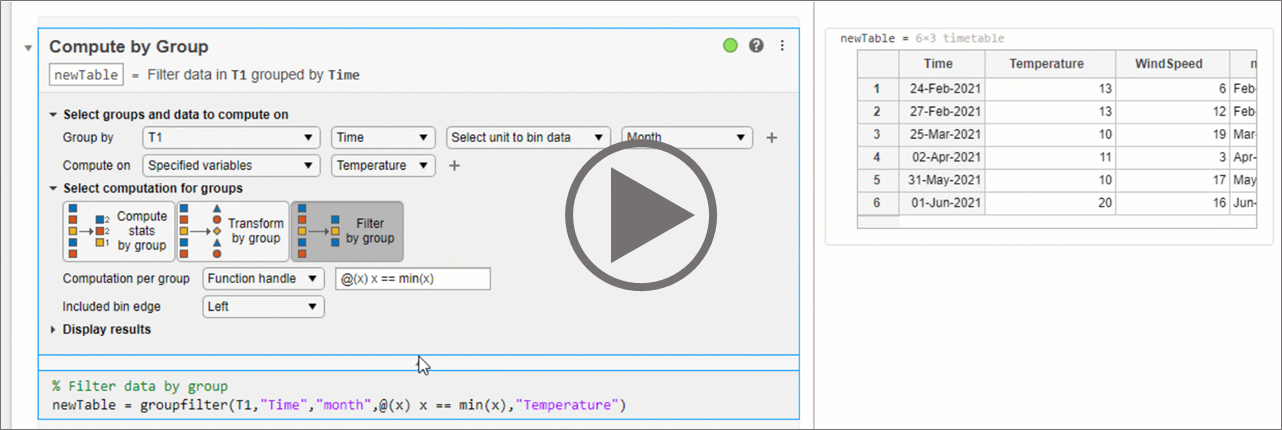1282x430 pixels.
Task: Select the Compute stats by group option
Action: tap(117, 231)
